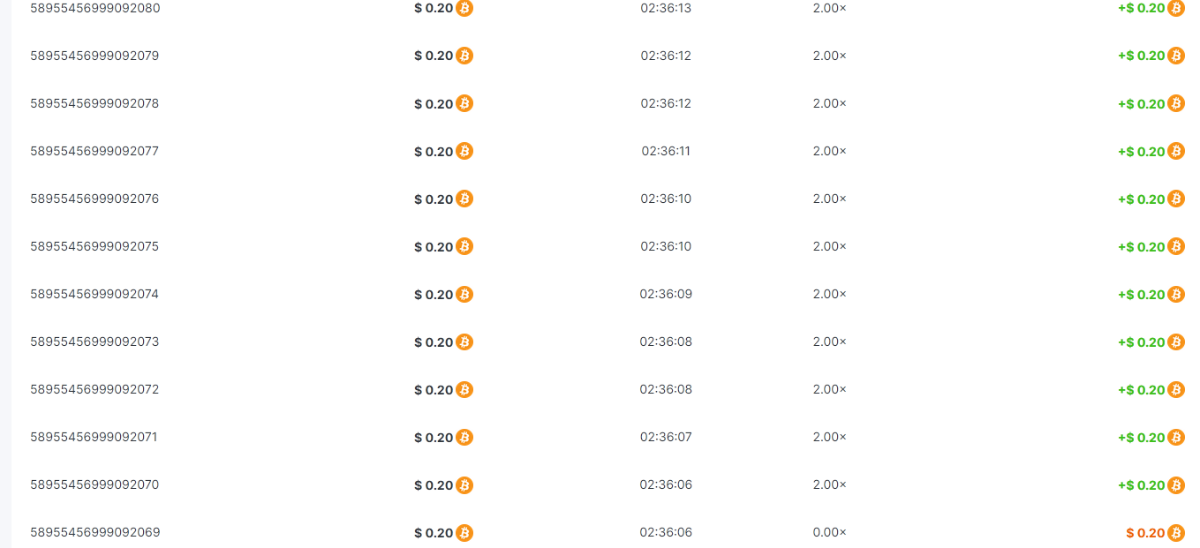Screen dimensions: 1200x548
Task: Click bet-amount Bitcoin icon for bet ending 2073
Action: [x=464, y=342]
